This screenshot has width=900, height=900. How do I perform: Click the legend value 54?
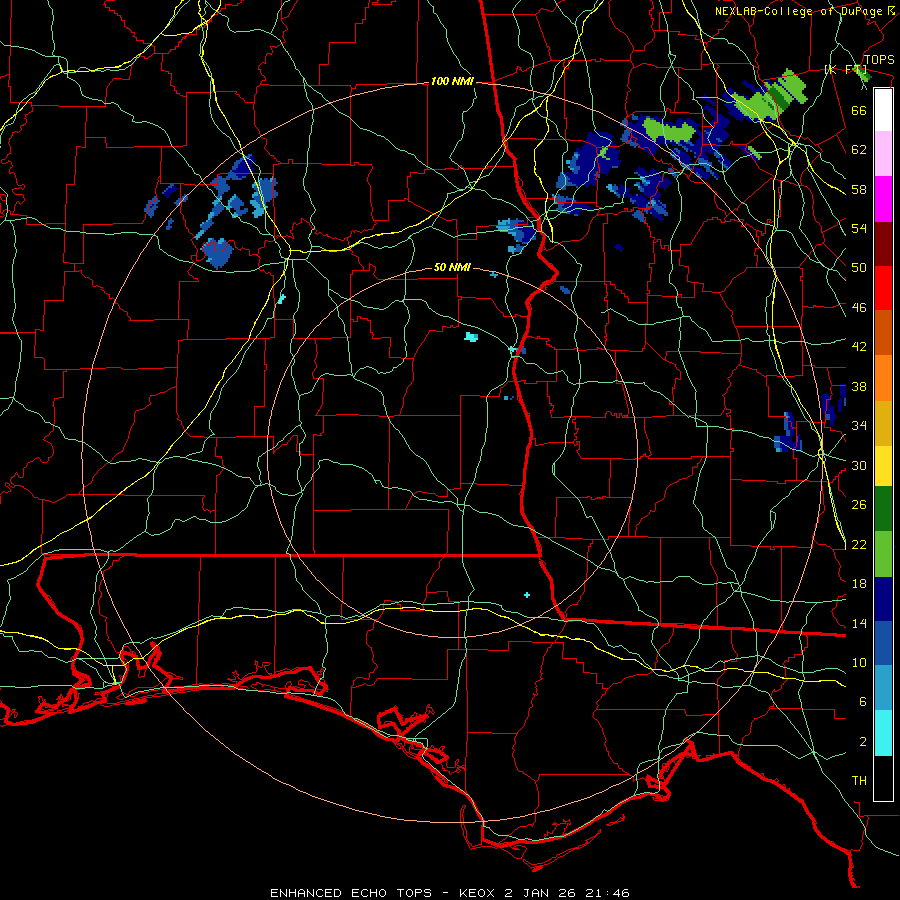pyautogui.click(x=859, y=228)
